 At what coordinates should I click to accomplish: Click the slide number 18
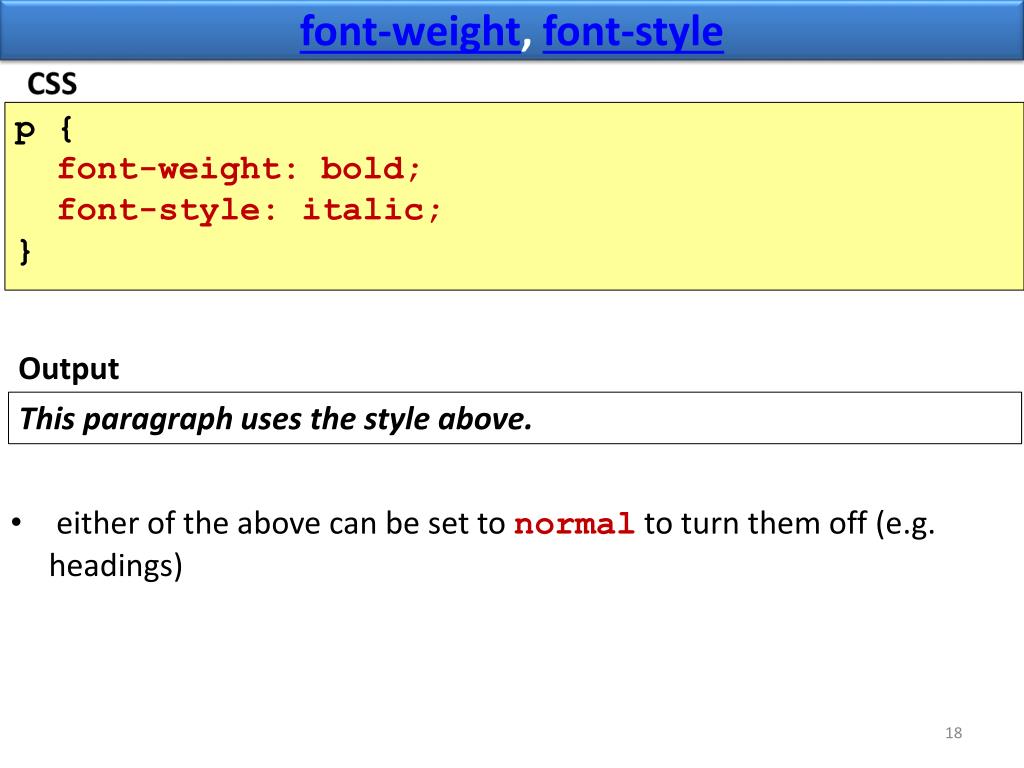tap(953, 733)
